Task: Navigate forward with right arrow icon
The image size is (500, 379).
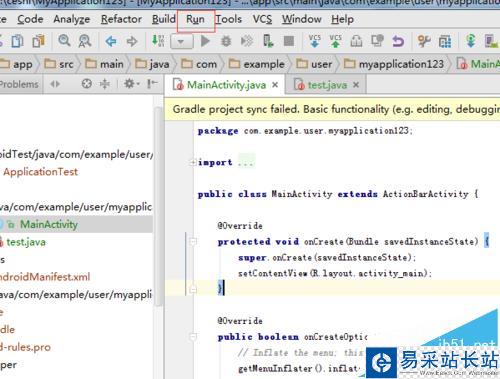Action: (132, 42)
